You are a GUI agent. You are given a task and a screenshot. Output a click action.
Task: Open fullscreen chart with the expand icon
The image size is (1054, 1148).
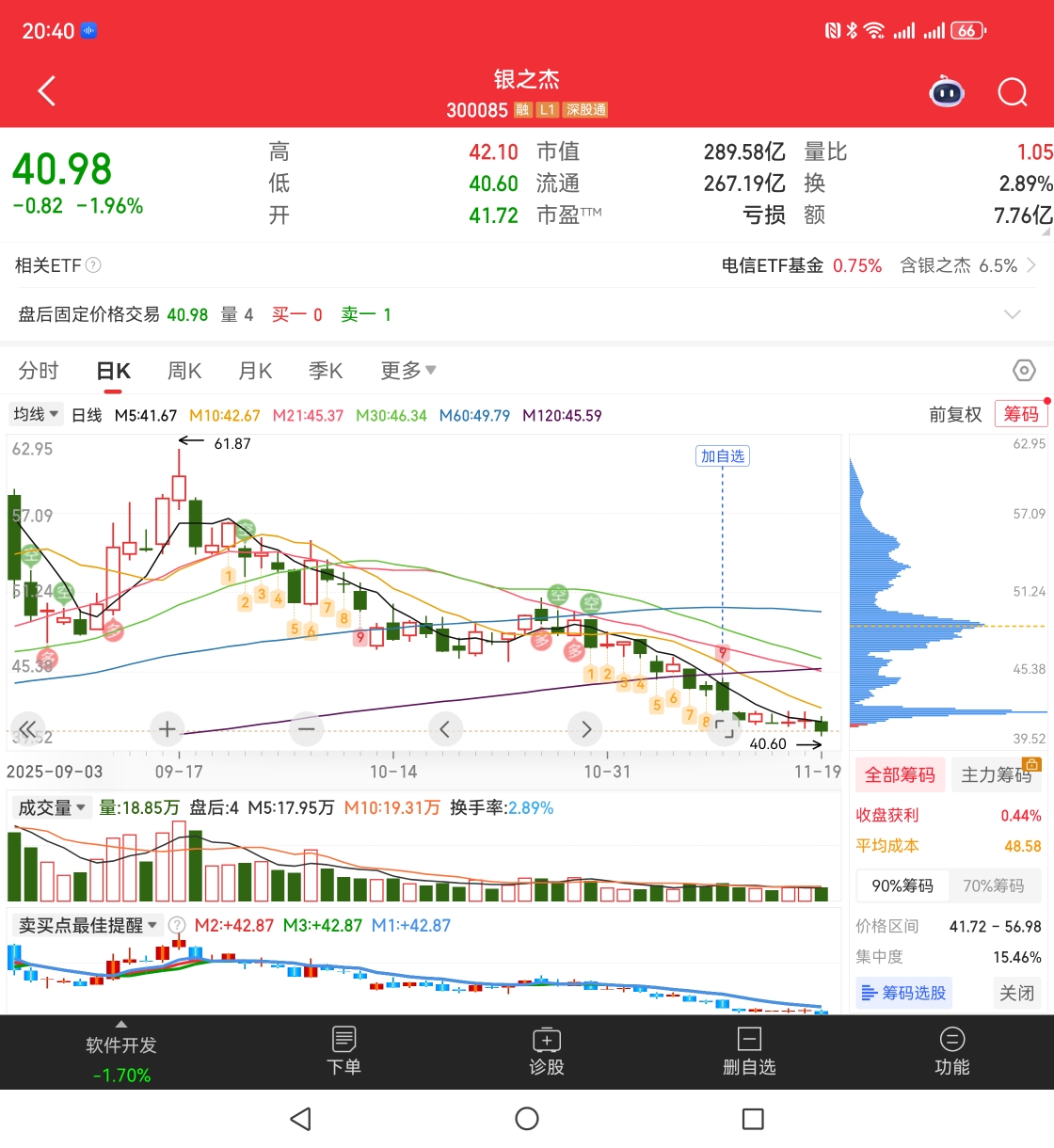point(725,728)
